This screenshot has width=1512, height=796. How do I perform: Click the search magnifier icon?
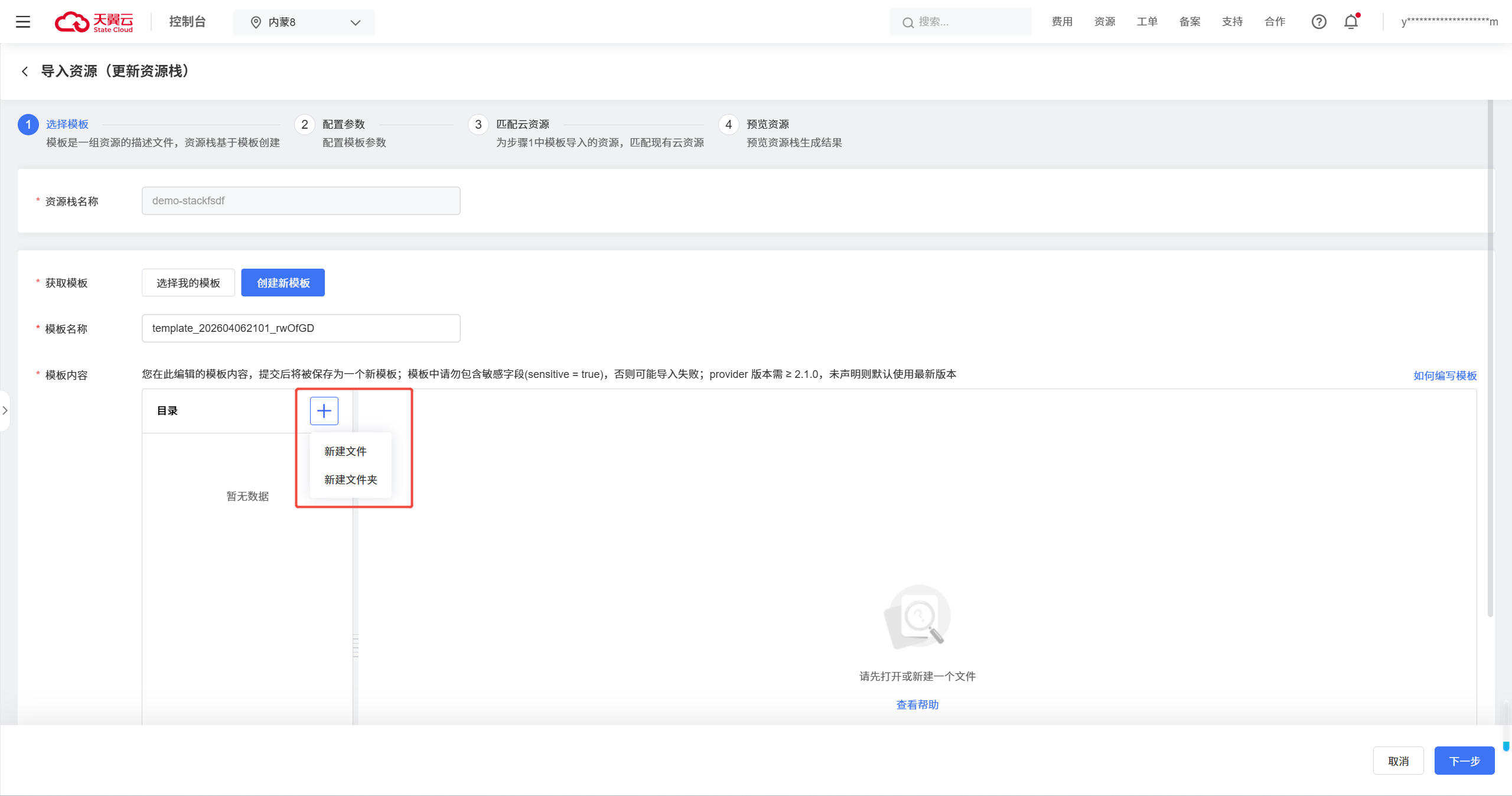tap(908, 22)
